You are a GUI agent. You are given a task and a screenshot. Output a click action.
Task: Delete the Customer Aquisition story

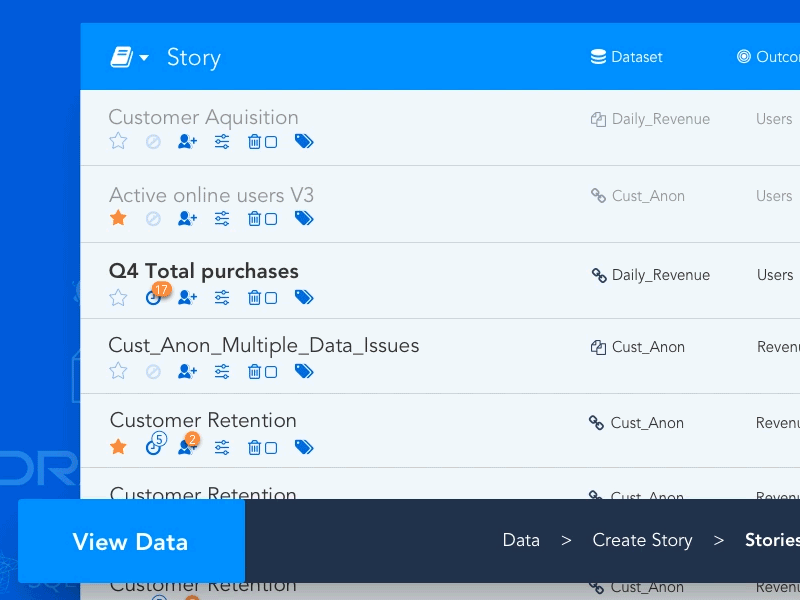tap(254, 141)
